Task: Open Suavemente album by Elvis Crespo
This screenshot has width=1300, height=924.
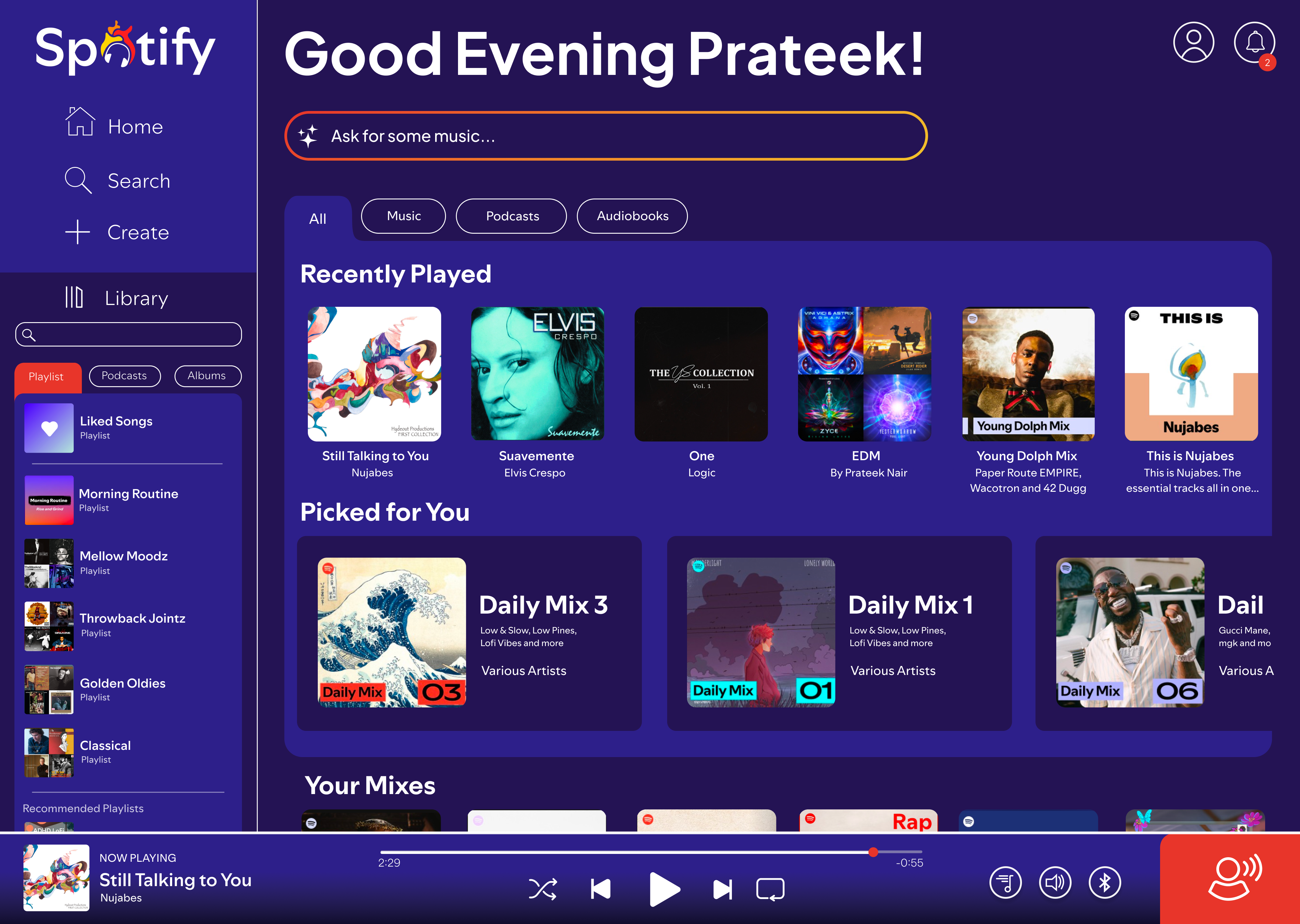Action: click(537, 374)
